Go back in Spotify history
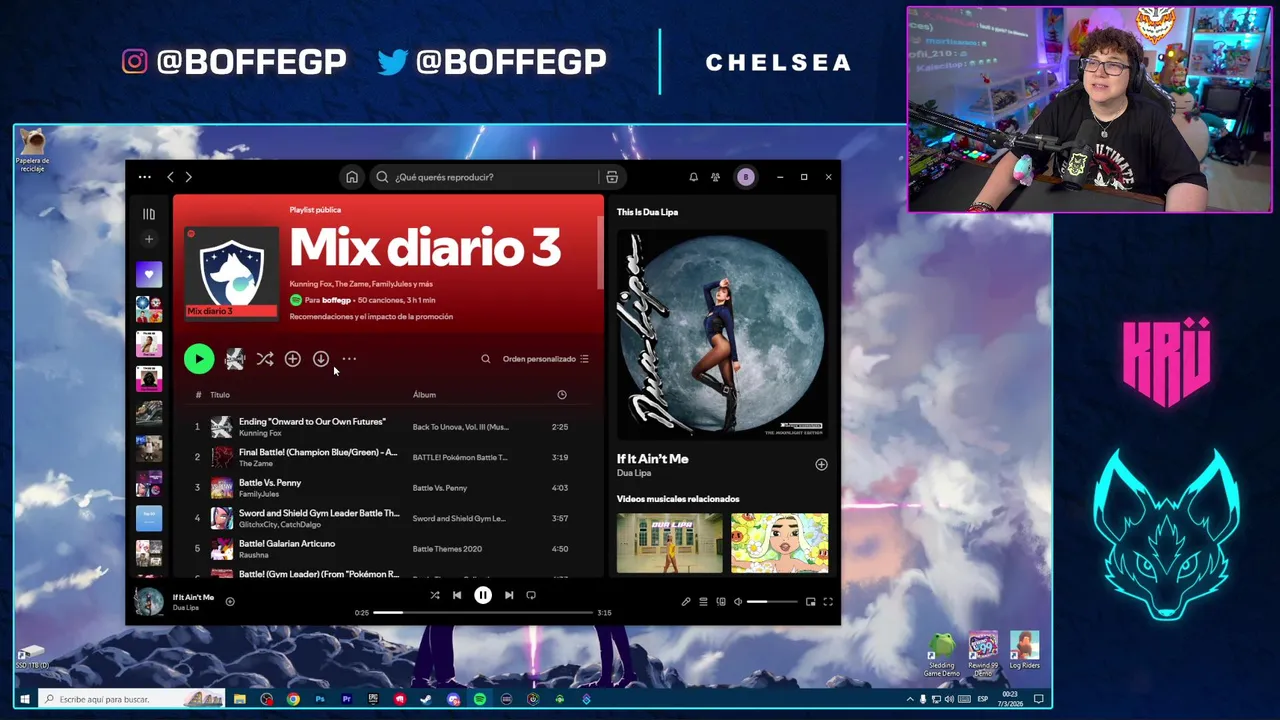Image resolution: width=1280 pixels, height=720 pixels. coord(170,177)
